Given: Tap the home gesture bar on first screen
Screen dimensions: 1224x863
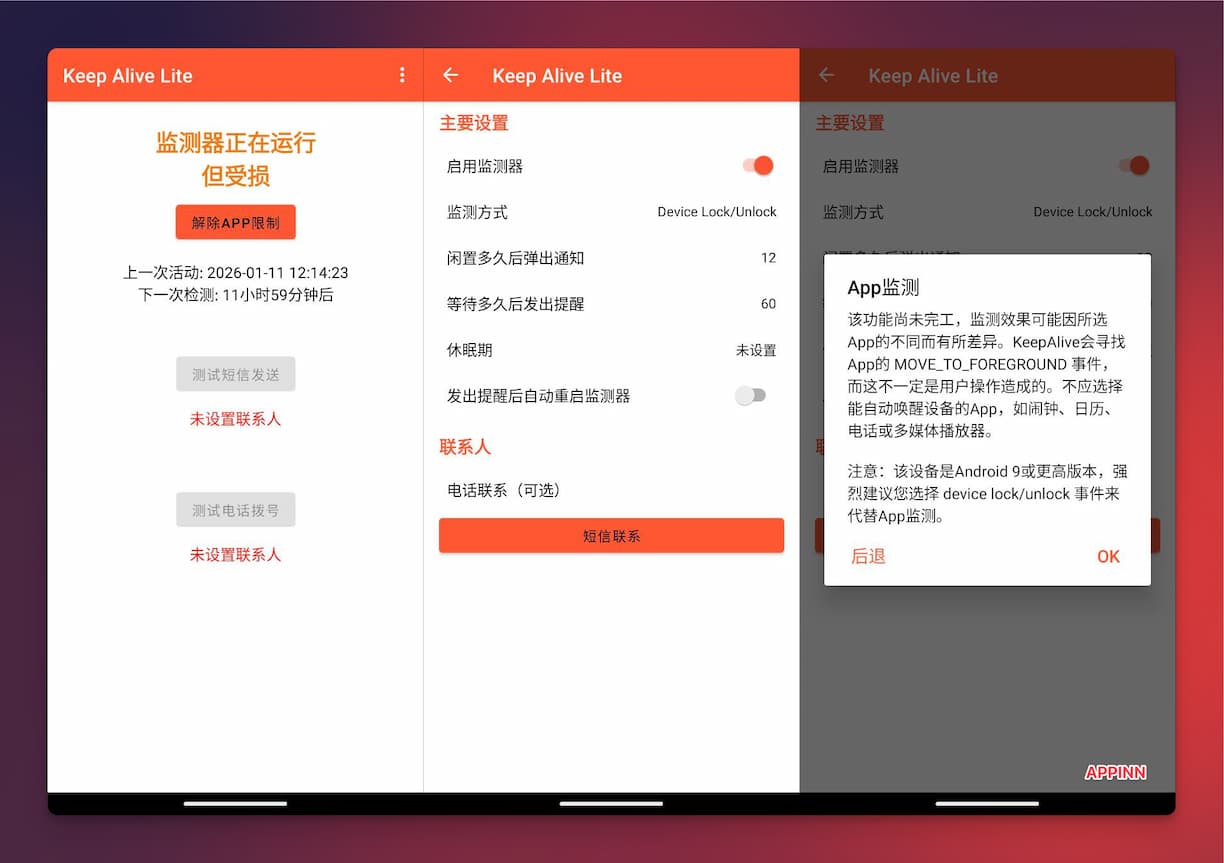Looking at the screenshot, I should 235,803.
